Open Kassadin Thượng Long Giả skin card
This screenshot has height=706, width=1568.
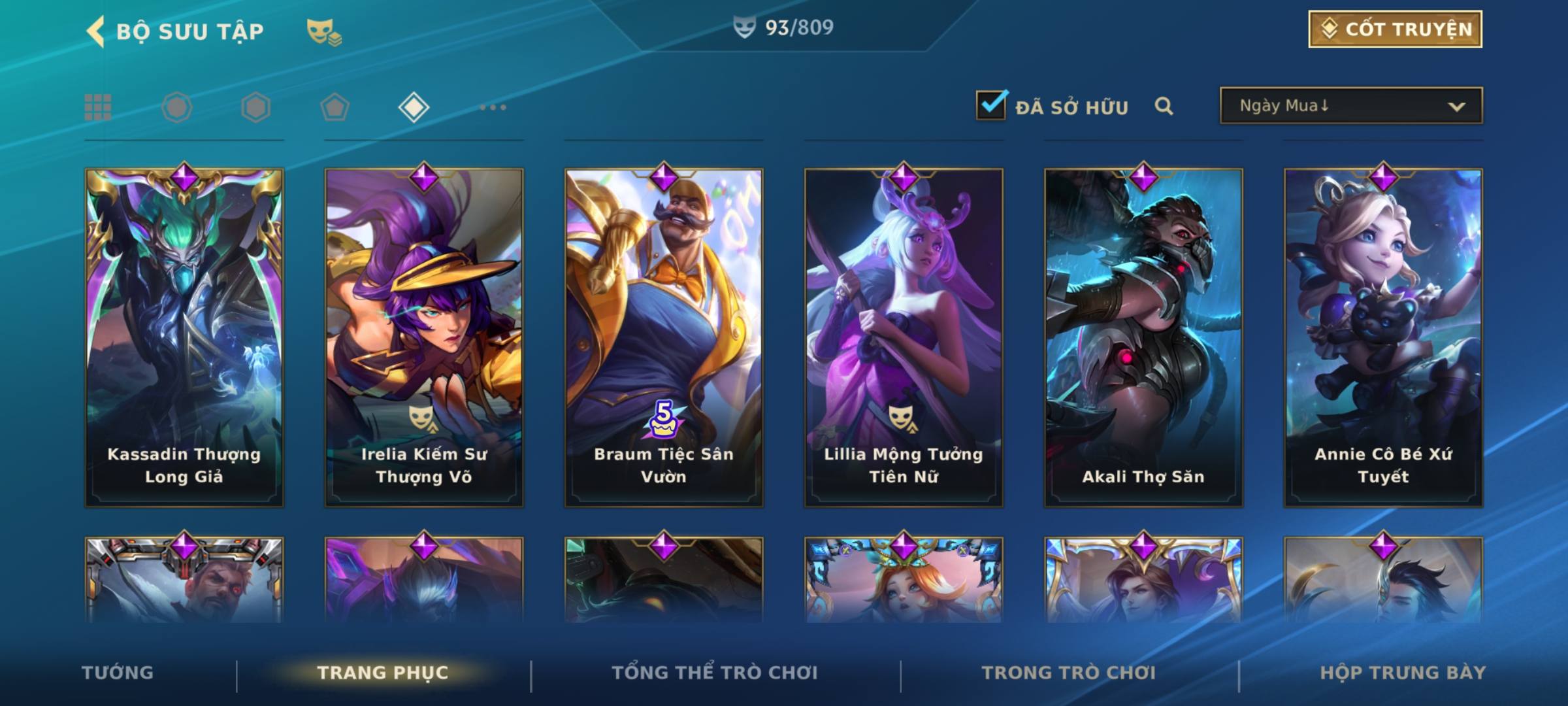point(184,338)
